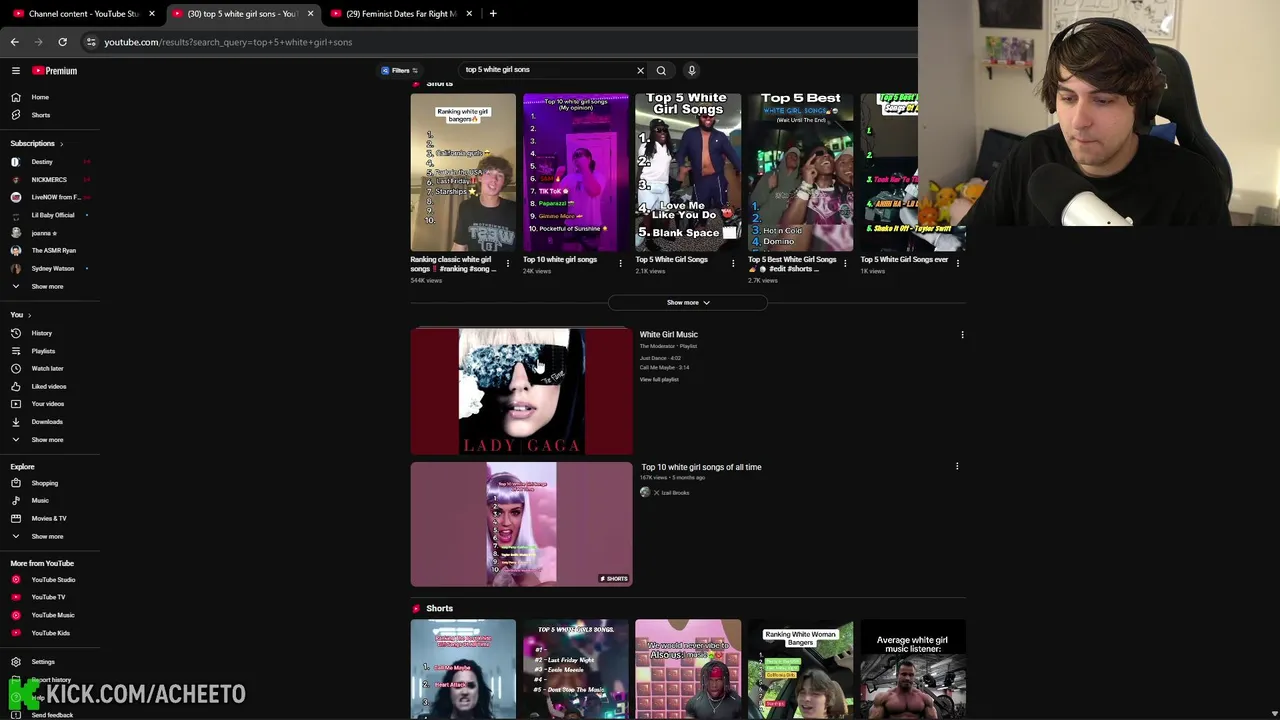
Task: Open NICKMERCS channel subscription
Action: pos(48,180)
